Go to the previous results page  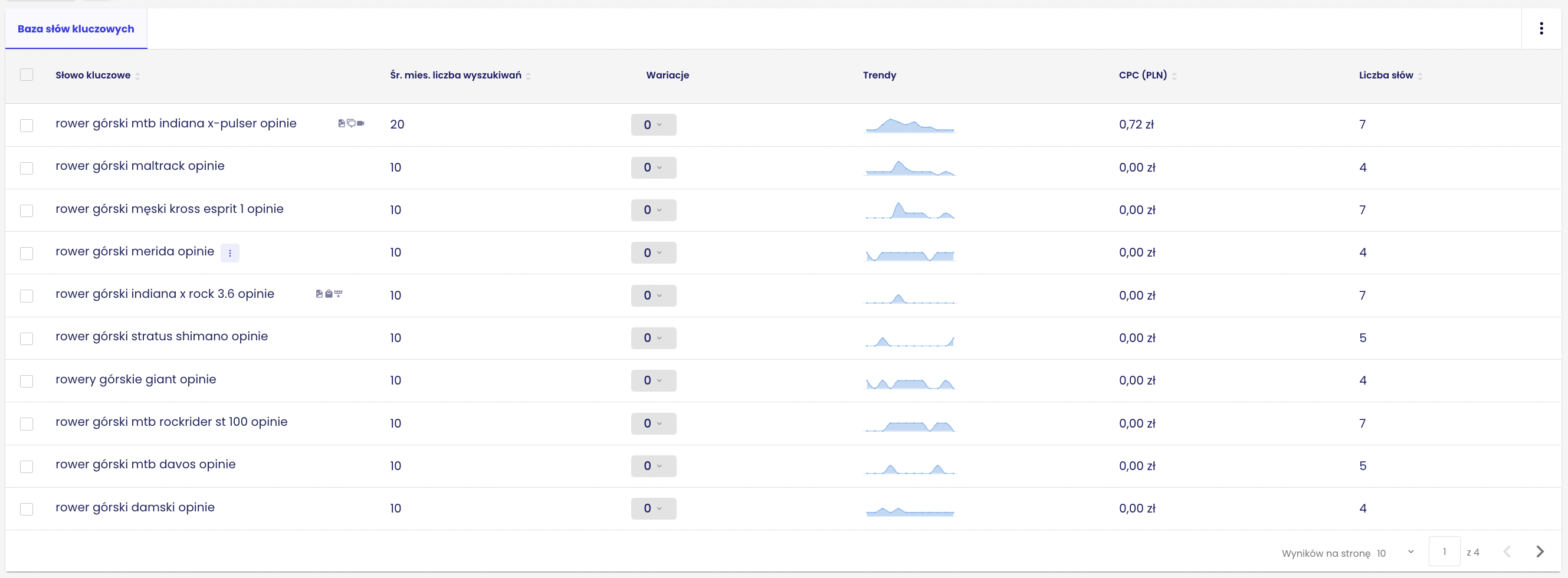coord(1507,552)
